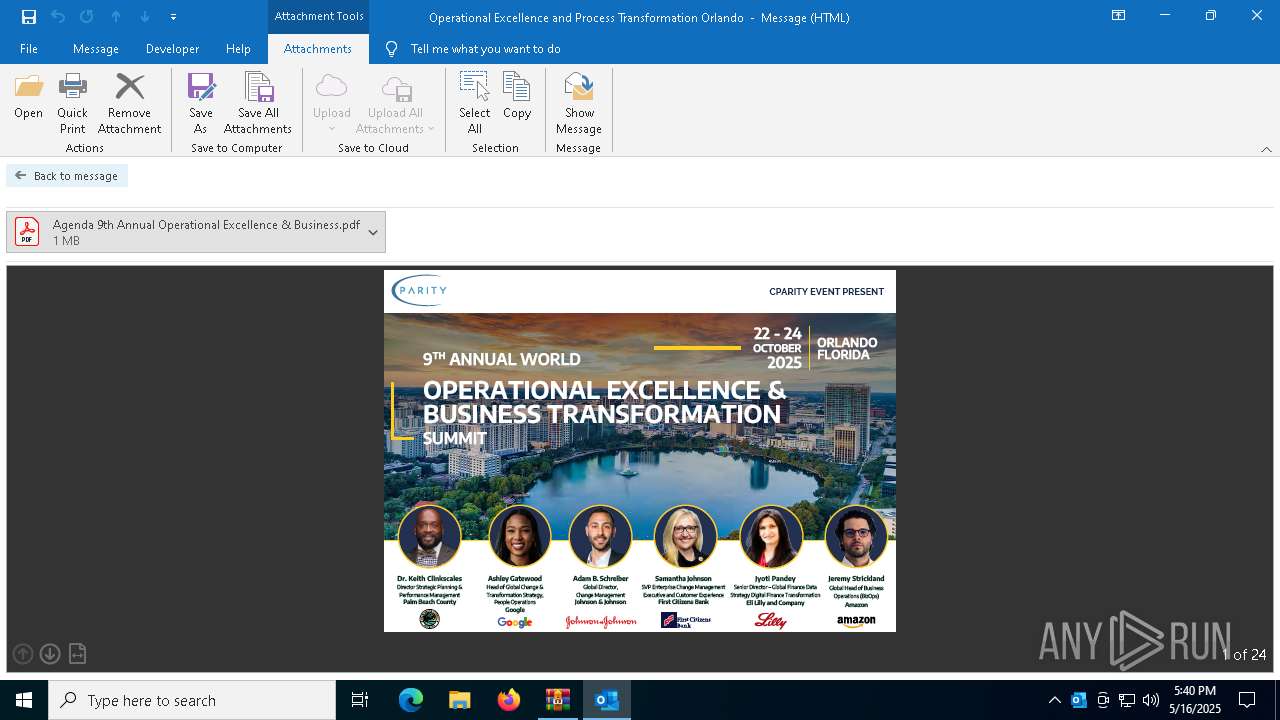
Task: Open the Customize Quick Access Toolbar dropdown
Action: click(173, 17)
